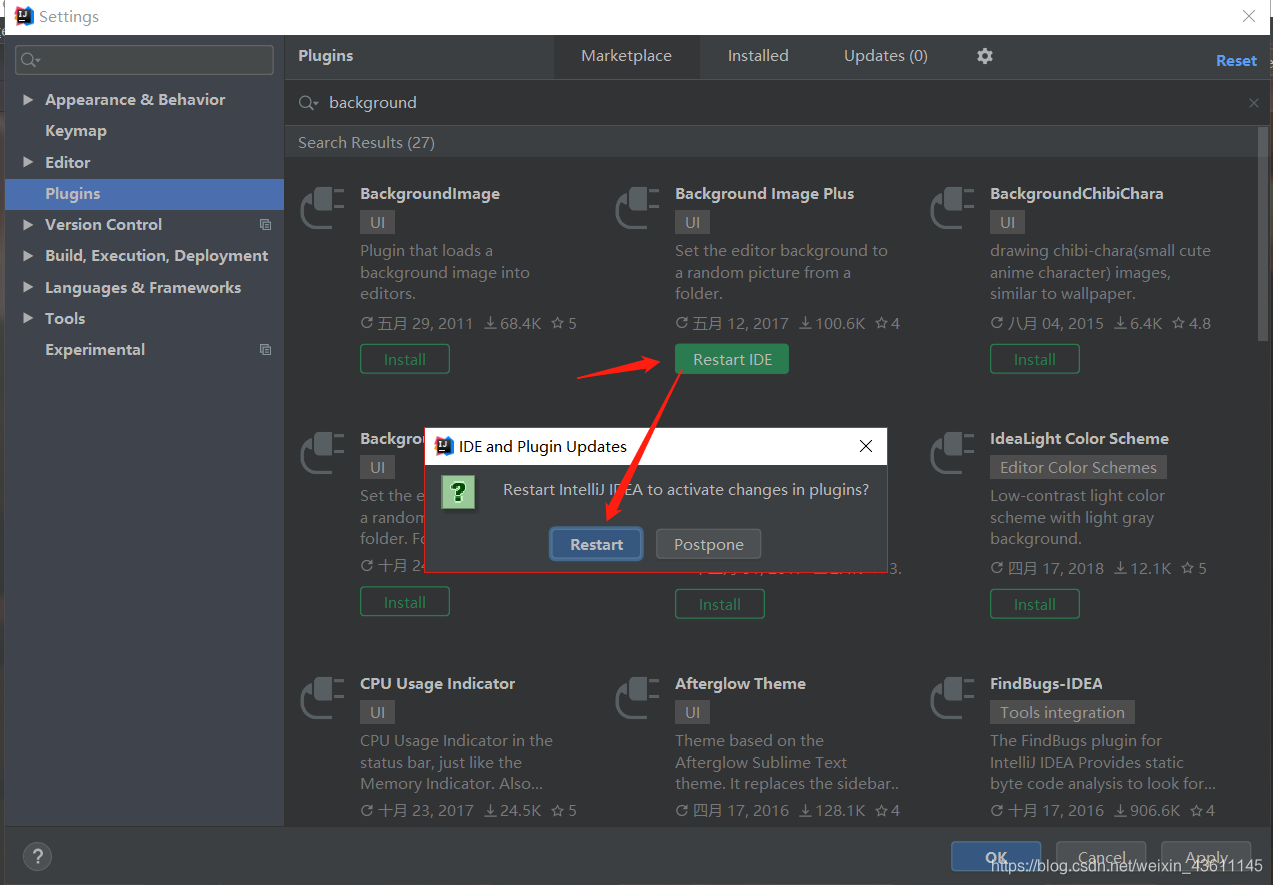This screenshot has width=1273, height=885.
Task: Click the CPU Usage Indicator plugin icon
Action: (x=323, y=698)
